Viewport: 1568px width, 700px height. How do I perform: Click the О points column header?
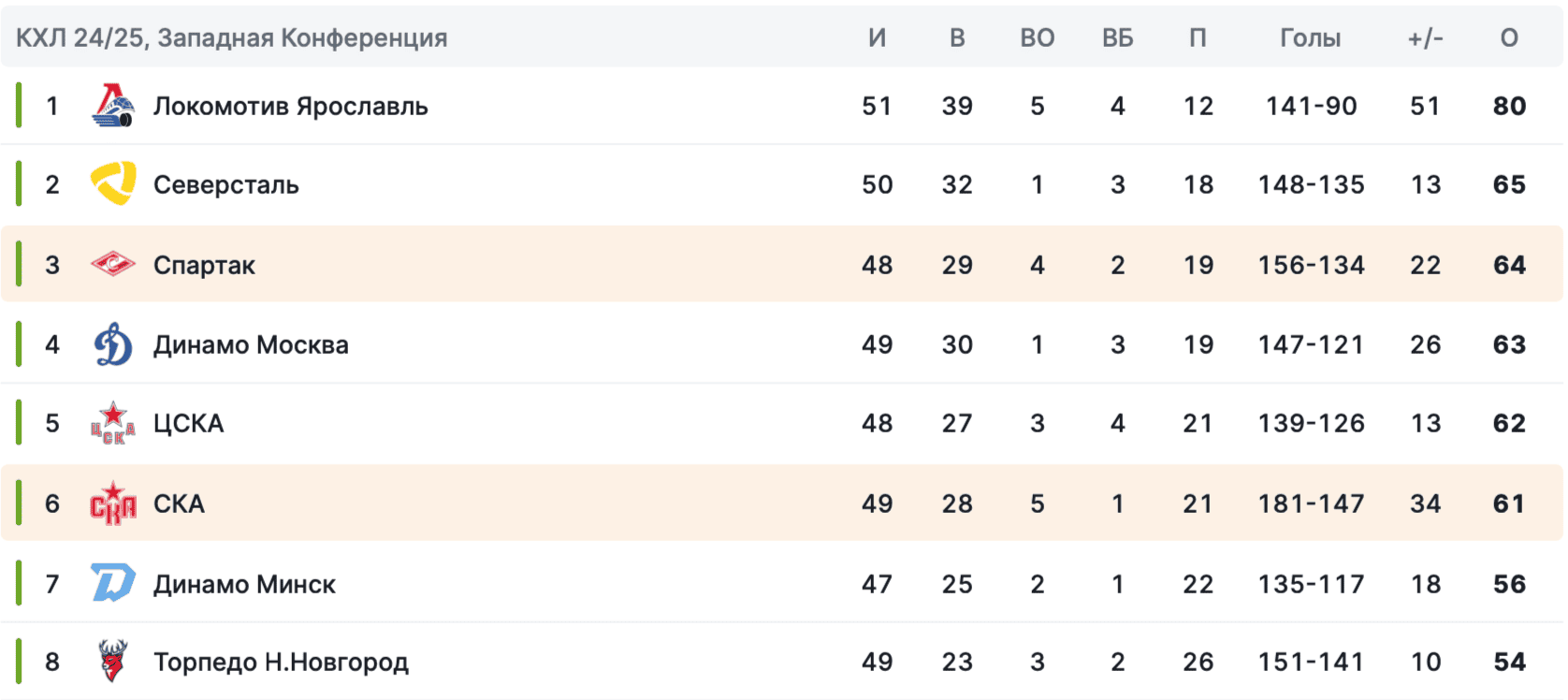coord(1509,37)
